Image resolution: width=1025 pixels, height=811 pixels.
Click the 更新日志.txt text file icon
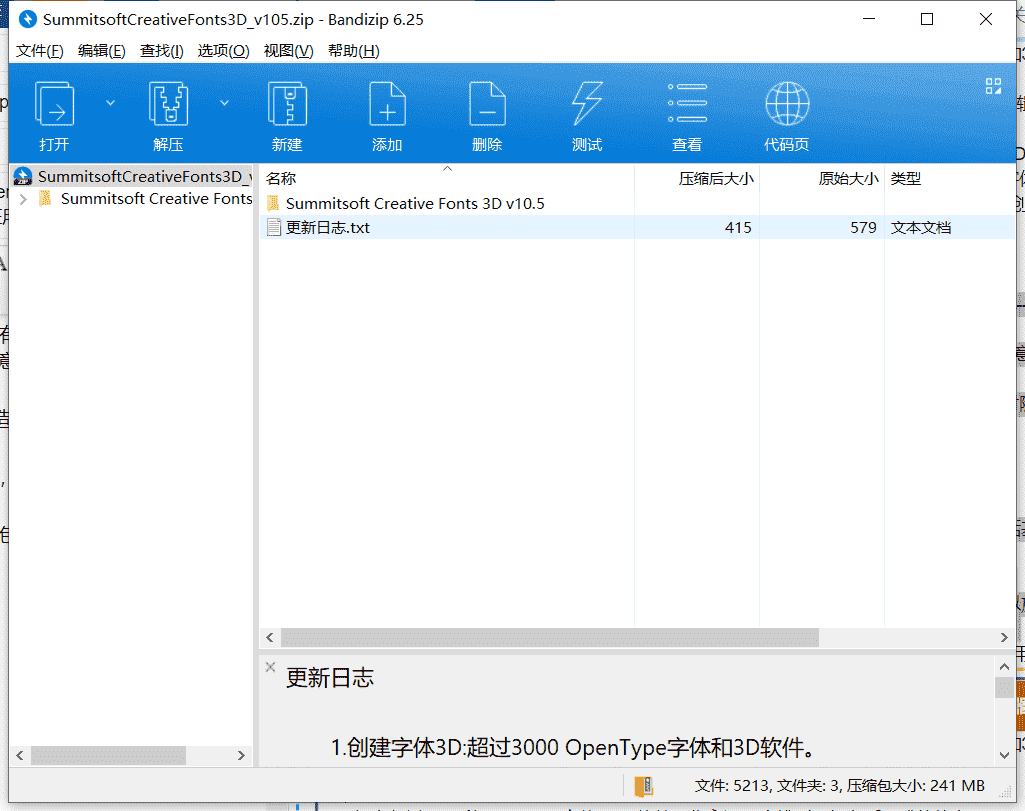tap(274, 227)
